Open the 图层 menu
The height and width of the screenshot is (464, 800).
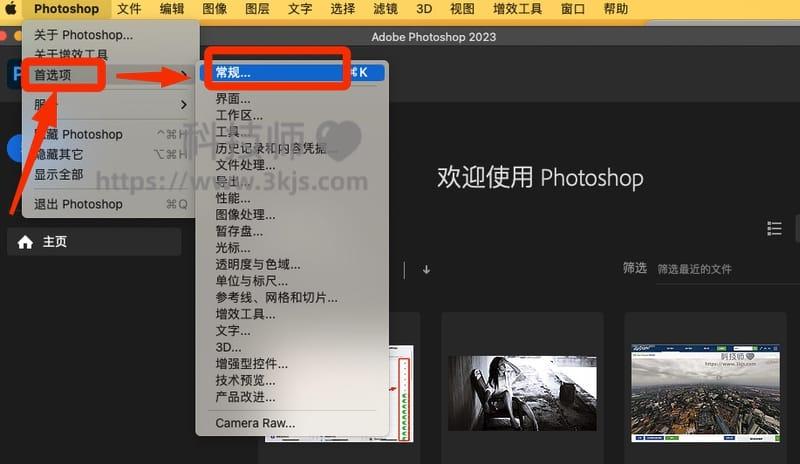pos(257,9)
